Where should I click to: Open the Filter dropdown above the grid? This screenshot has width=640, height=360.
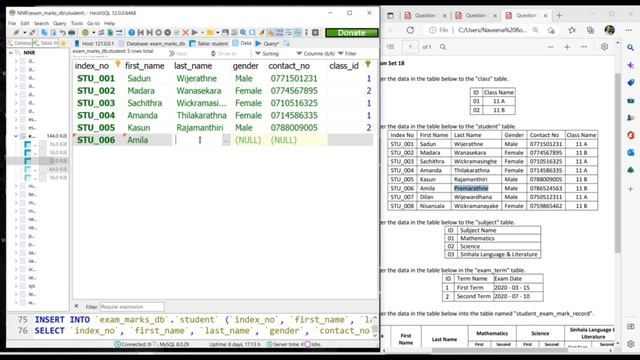[347, 53]
